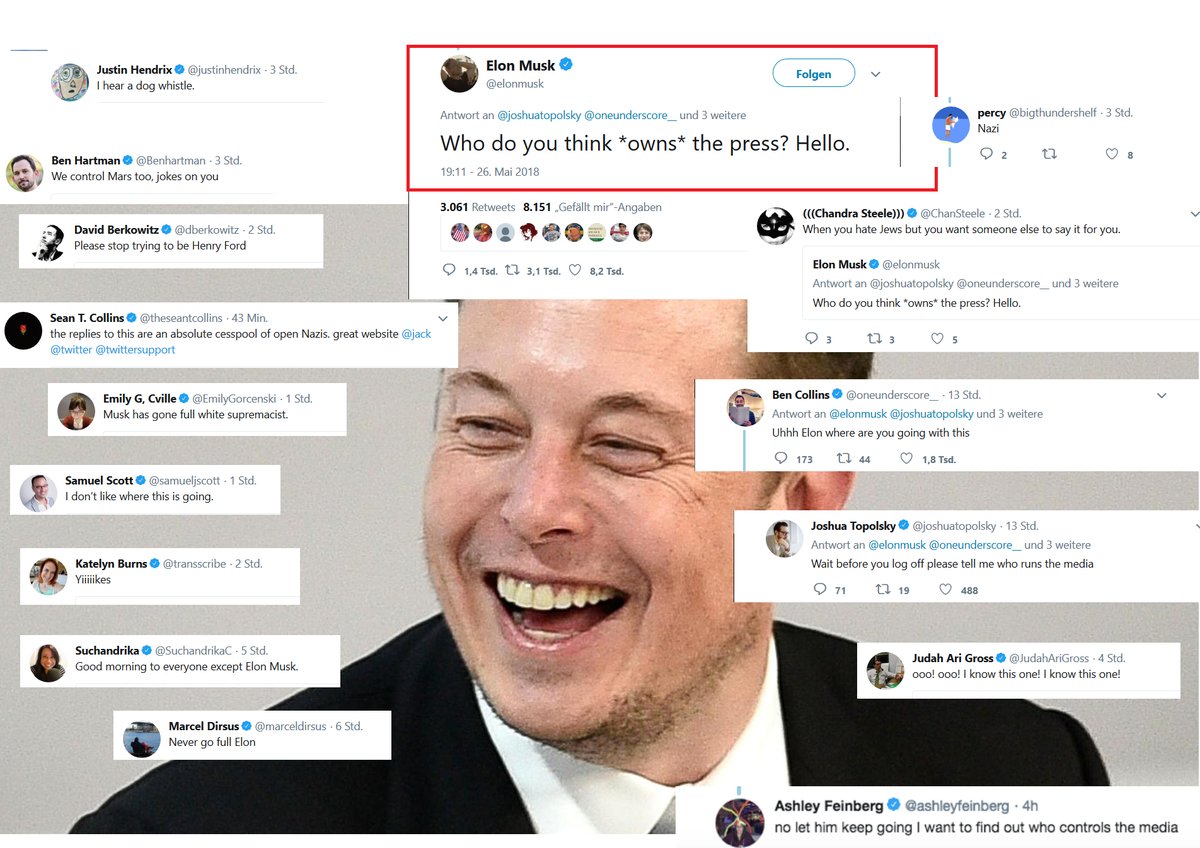
Task: Click the reply icon on Joshua Topolsky's tweet
Action: 820,590
